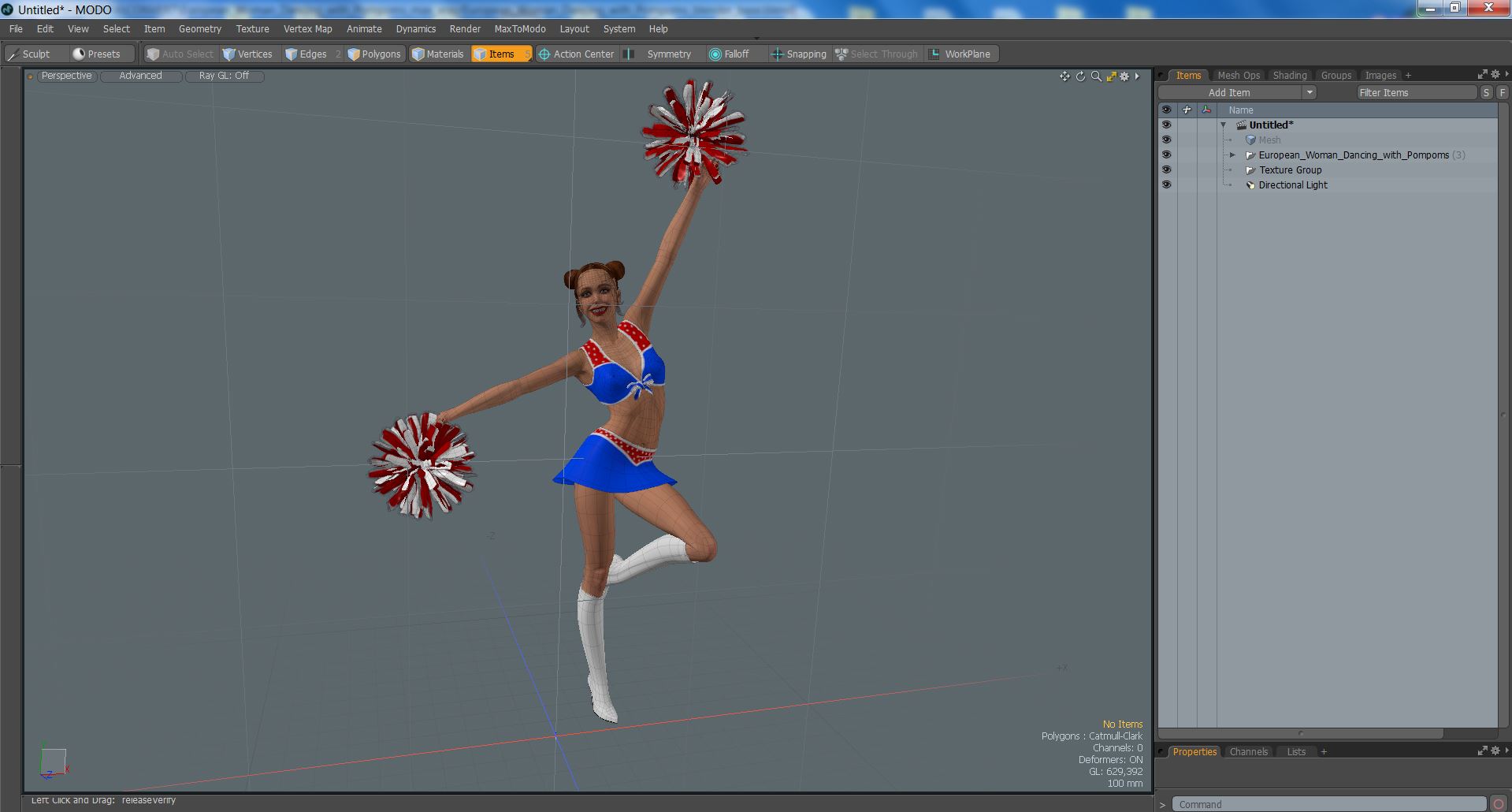Switch to the Shading tab
The height and width of the screenshot is (812, 1512).
1290,75
